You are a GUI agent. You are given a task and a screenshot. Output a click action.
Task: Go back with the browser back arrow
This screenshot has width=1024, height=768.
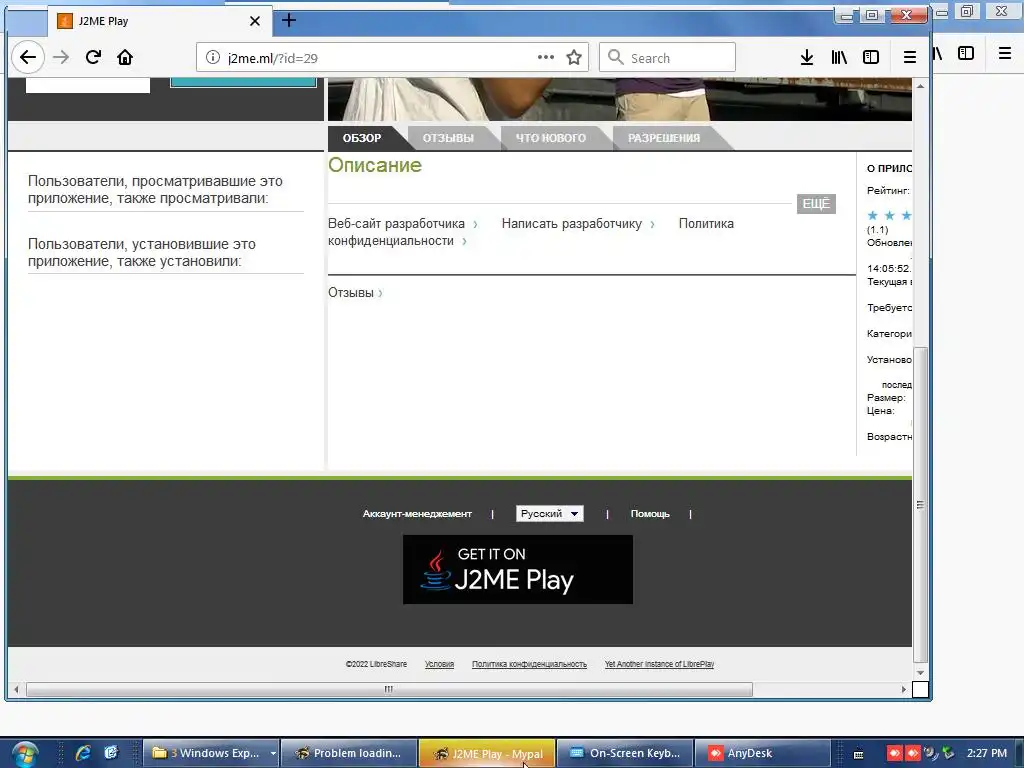point(28,57)
